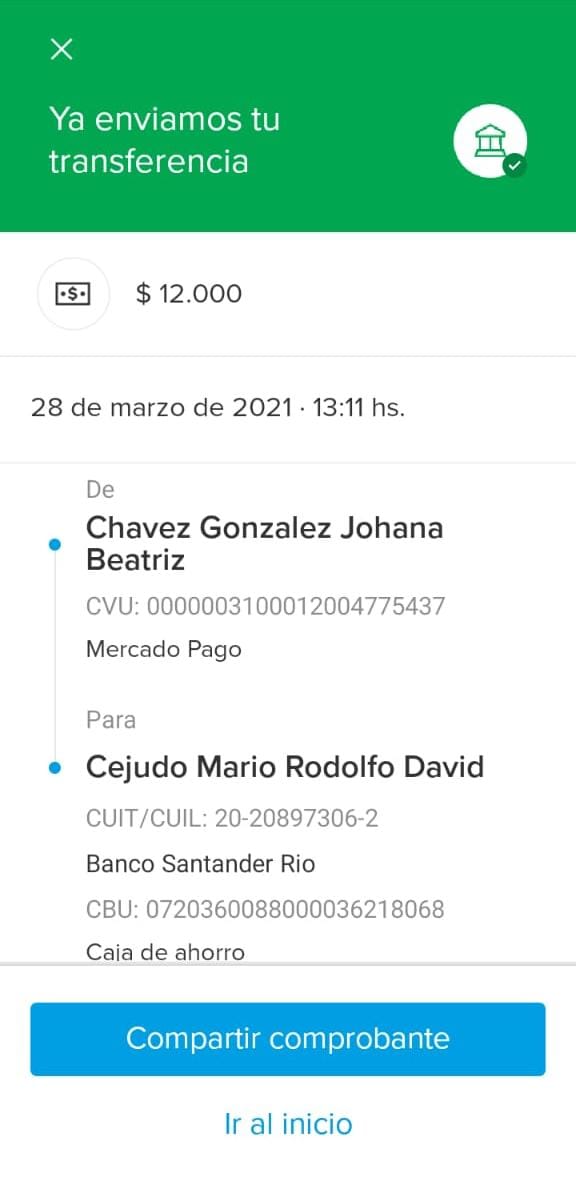Tap recipient name Cejudo Mario Rodolfo David
The image size is (576, 1198).
tap(285, 767)
